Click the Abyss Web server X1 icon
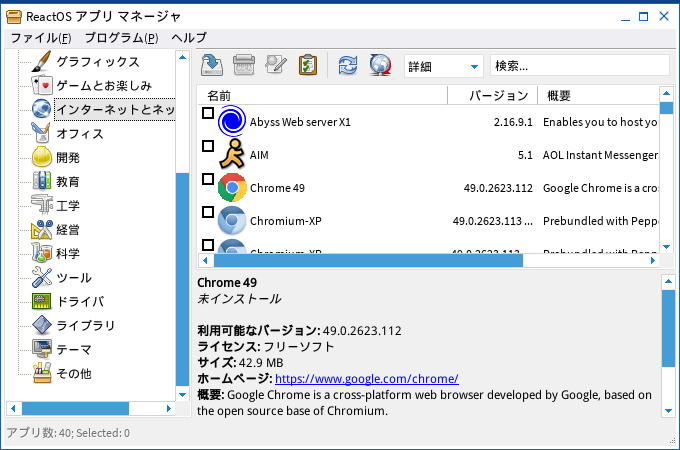The width and height of the screenshot is (680, 450). pyautogui.click(x=232, y=121)
